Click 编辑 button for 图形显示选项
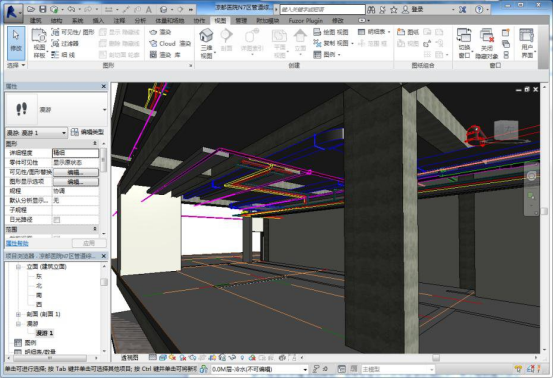 click(76, 182)
